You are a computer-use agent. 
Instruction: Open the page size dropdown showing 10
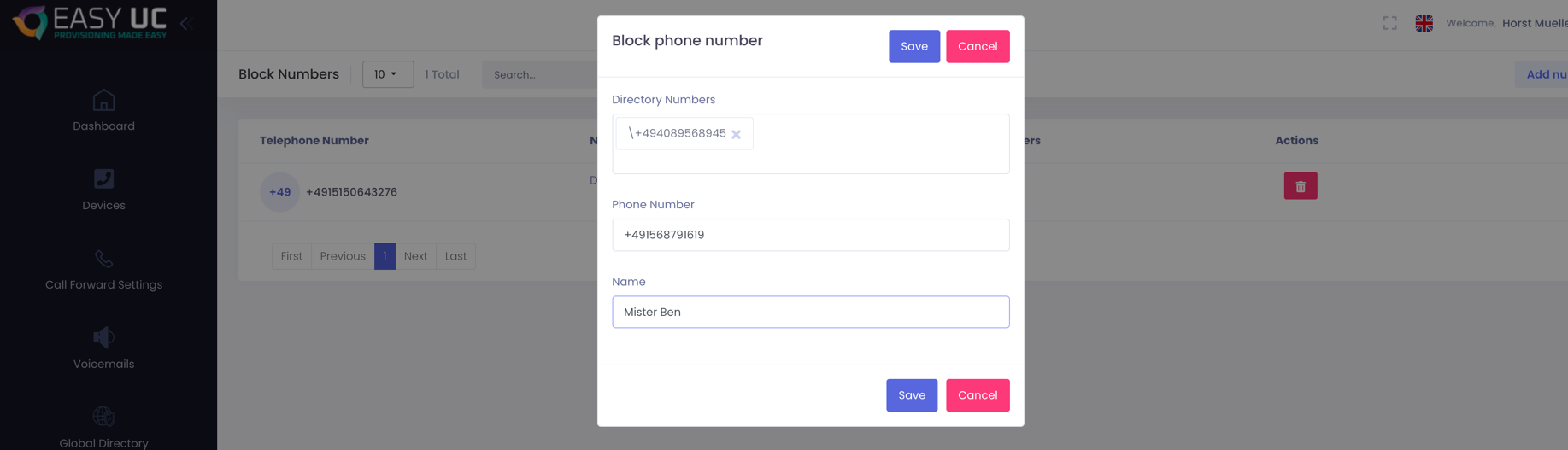click(x=387, y=74)
